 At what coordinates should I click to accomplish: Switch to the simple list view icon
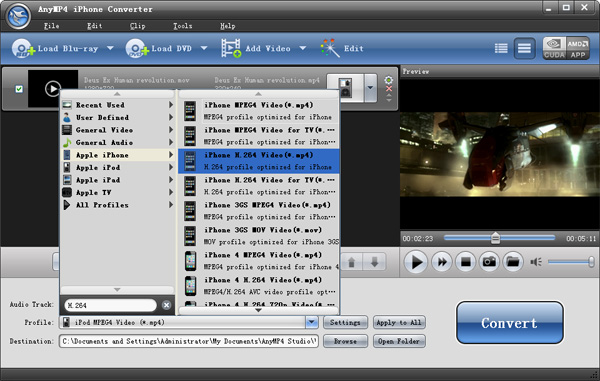(x=524, y=48)
